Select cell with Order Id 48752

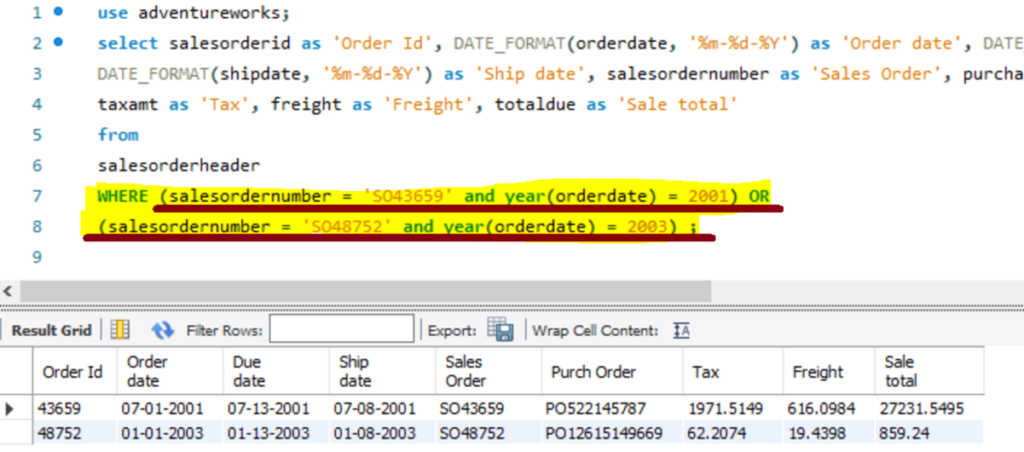pyautogui.click(x=74, y=432)
